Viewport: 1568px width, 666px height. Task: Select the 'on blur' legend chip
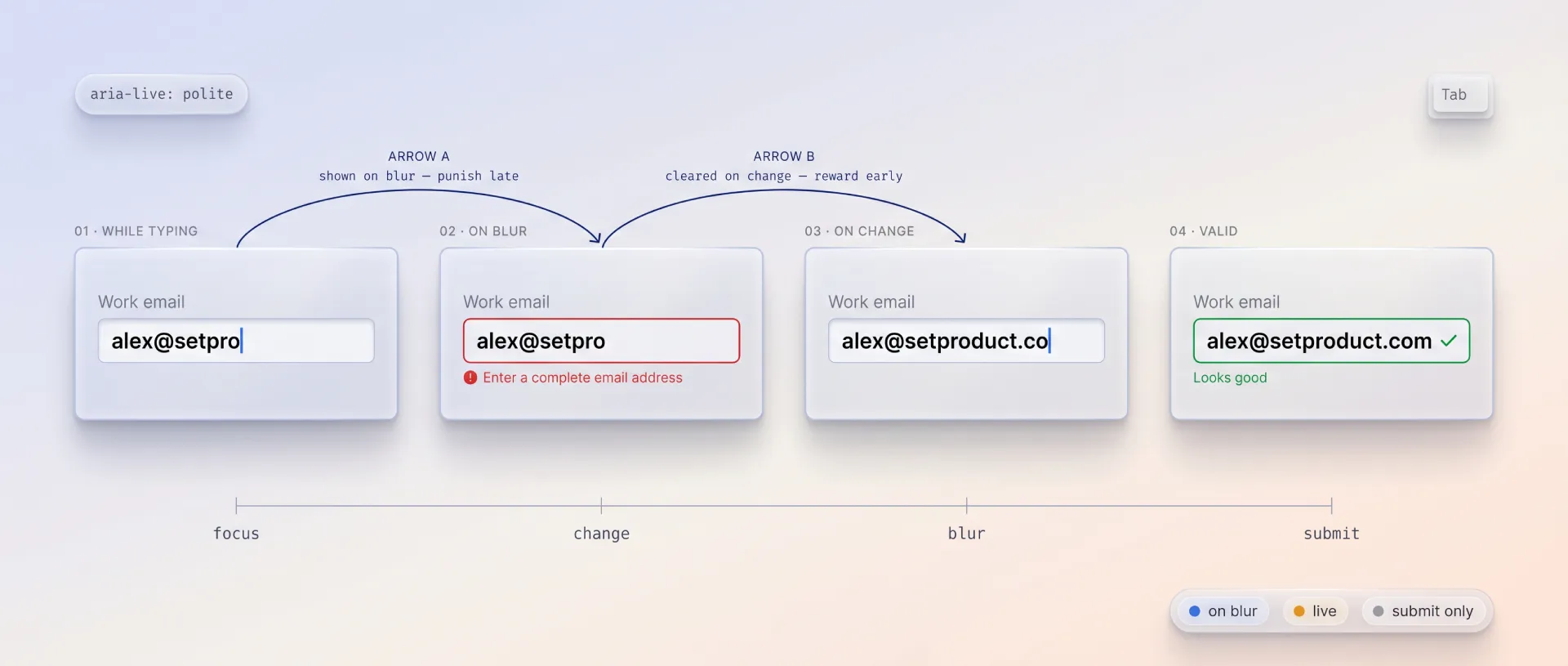click(x=1223, y=611)
